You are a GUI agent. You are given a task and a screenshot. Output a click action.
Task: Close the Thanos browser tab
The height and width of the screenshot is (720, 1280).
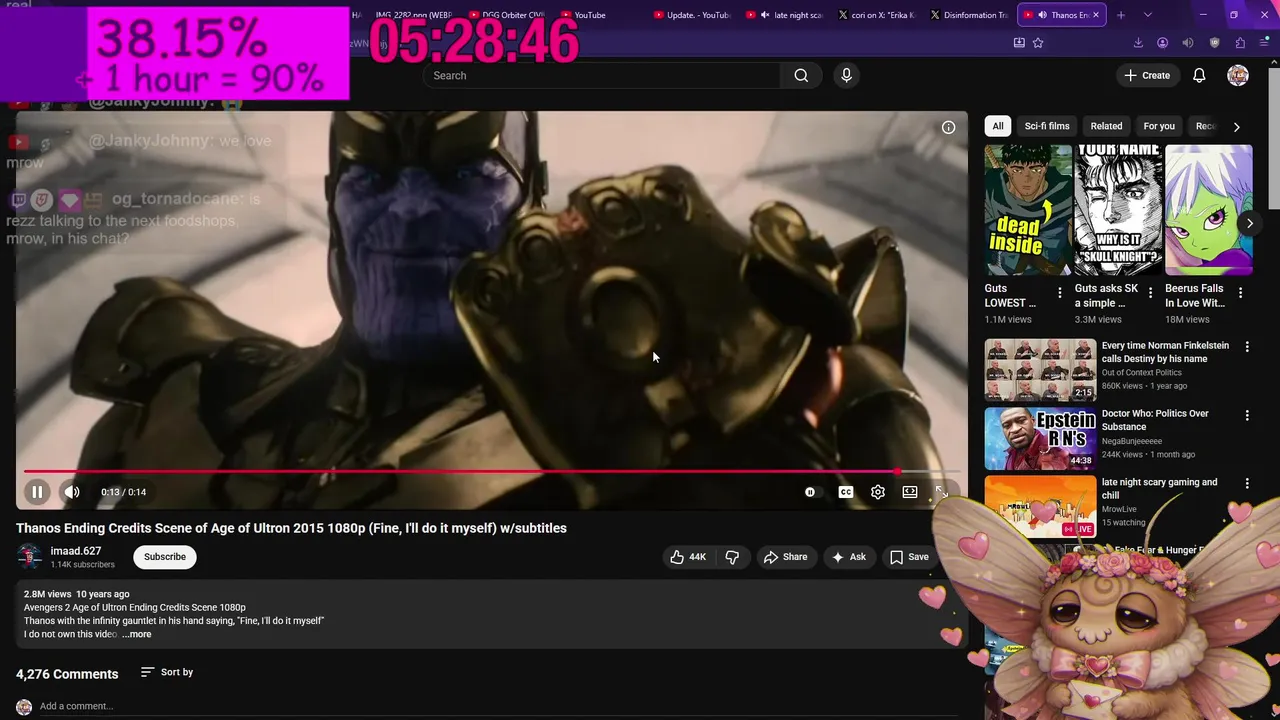click(1095, 15)
